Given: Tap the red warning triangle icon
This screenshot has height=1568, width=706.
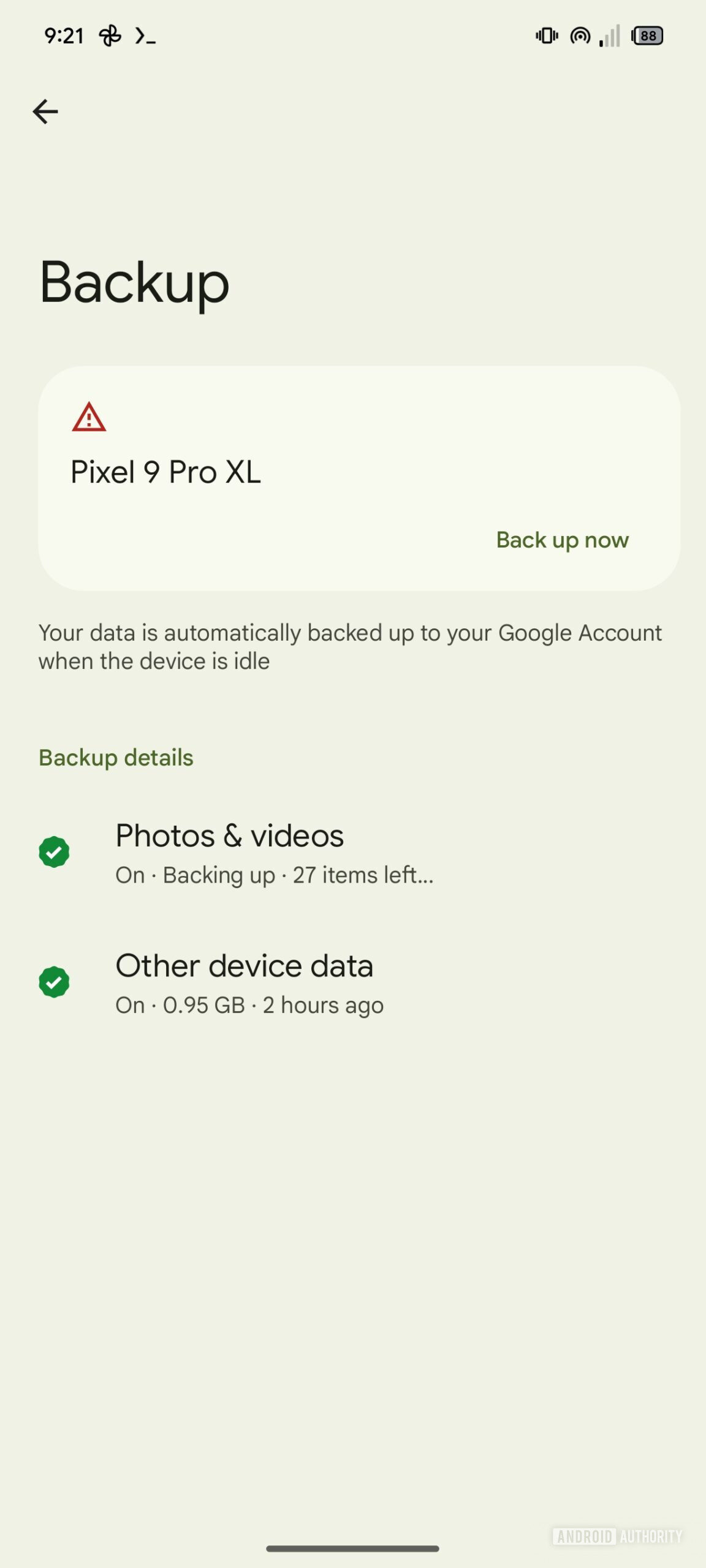Looking at the screenshot, I should [x=89, y=418].
